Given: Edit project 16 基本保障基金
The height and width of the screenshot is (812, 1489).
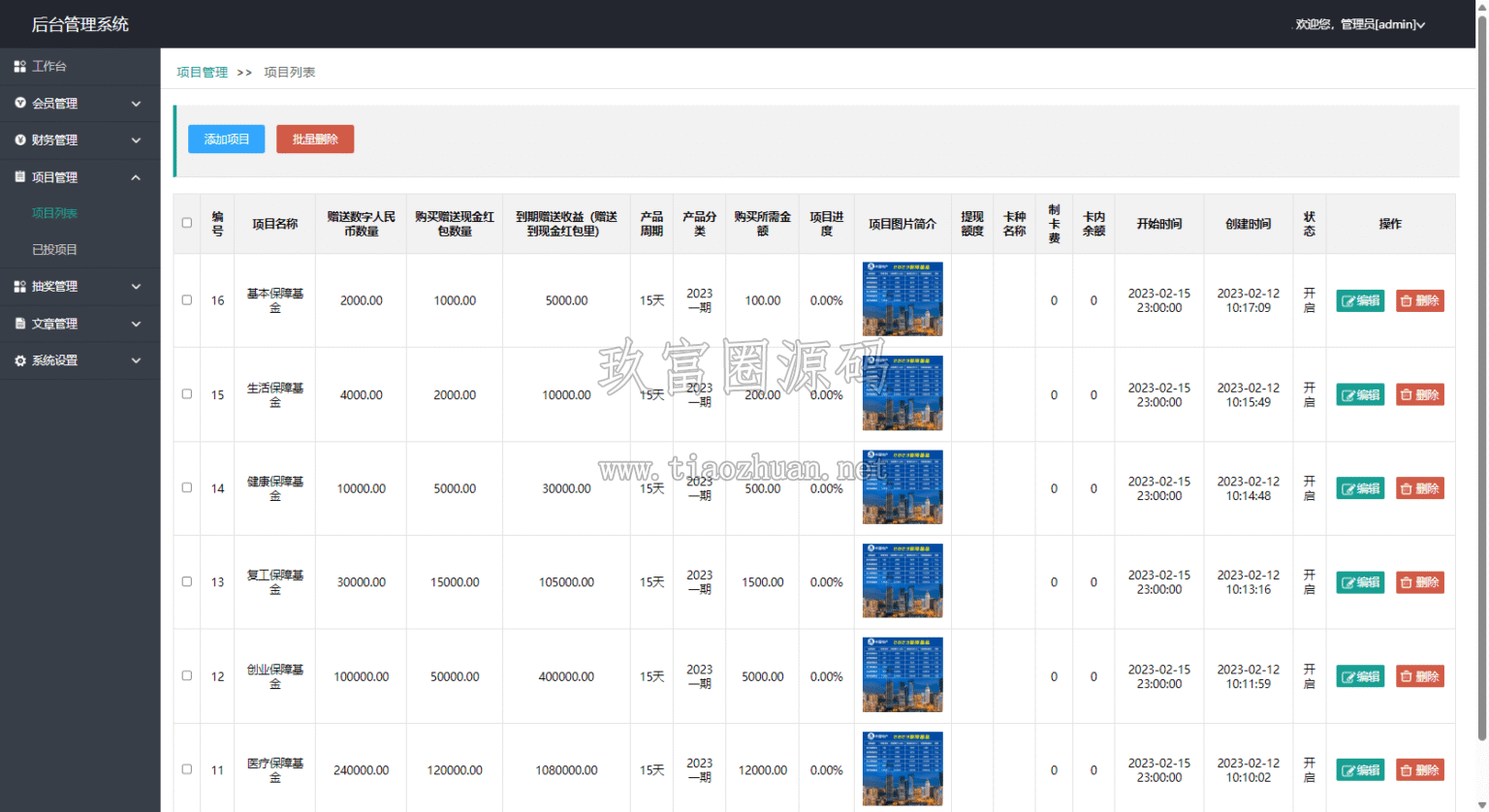Looking at the screenshot, I should pos(1360,300).
